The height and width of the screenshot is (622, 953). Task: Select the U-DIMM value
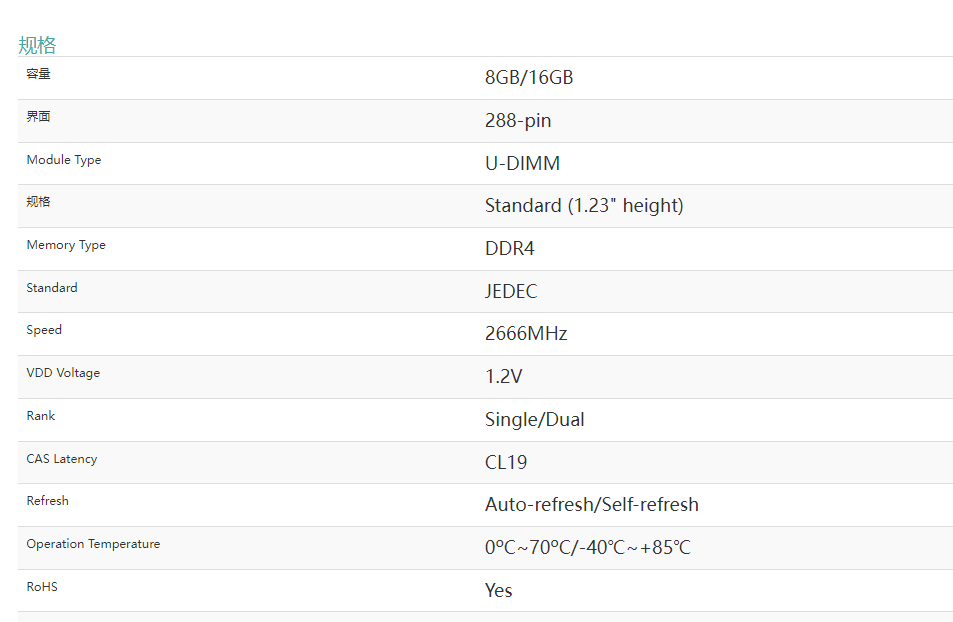[522, 163]
